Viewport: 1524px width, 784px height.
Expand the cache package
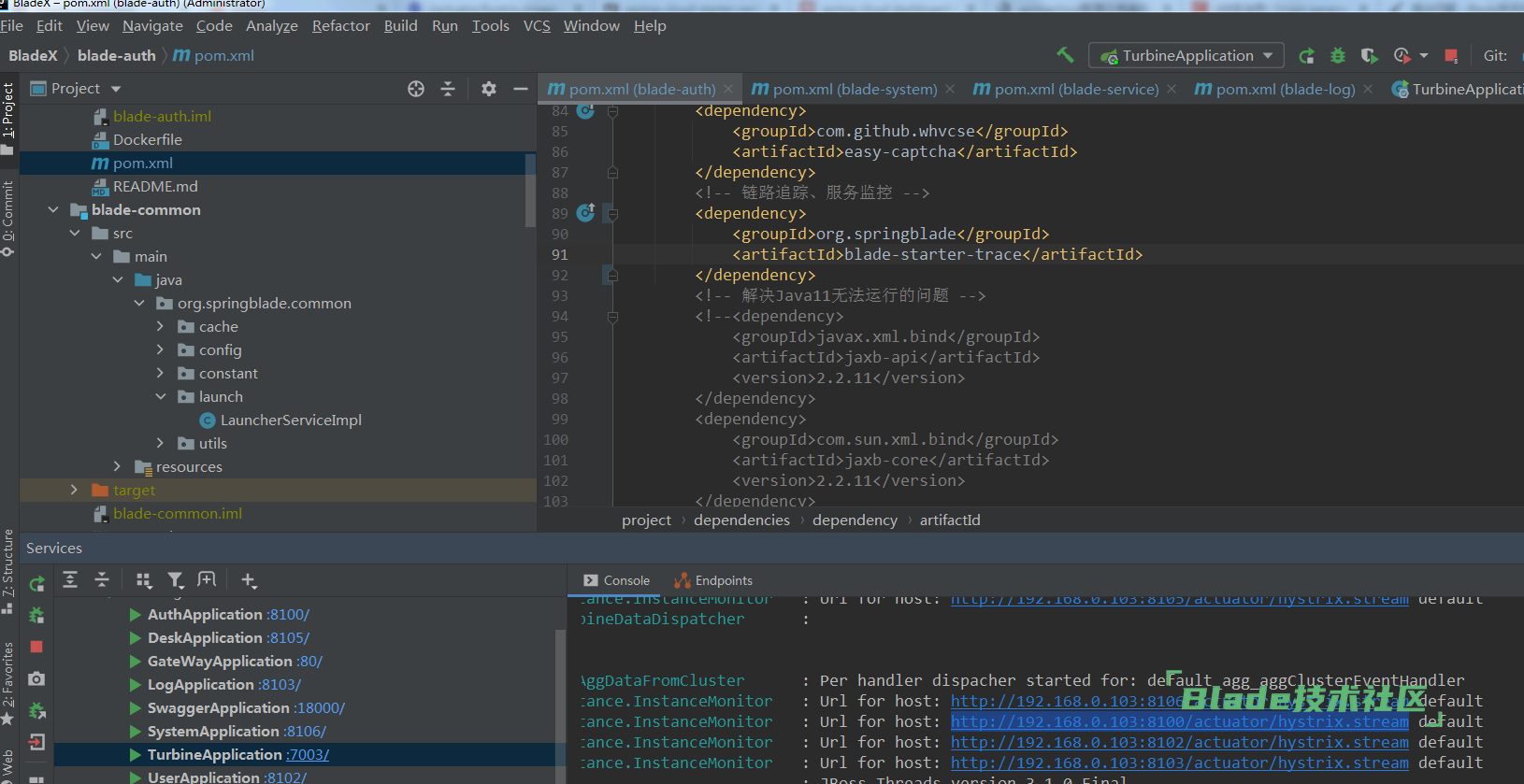161,327
